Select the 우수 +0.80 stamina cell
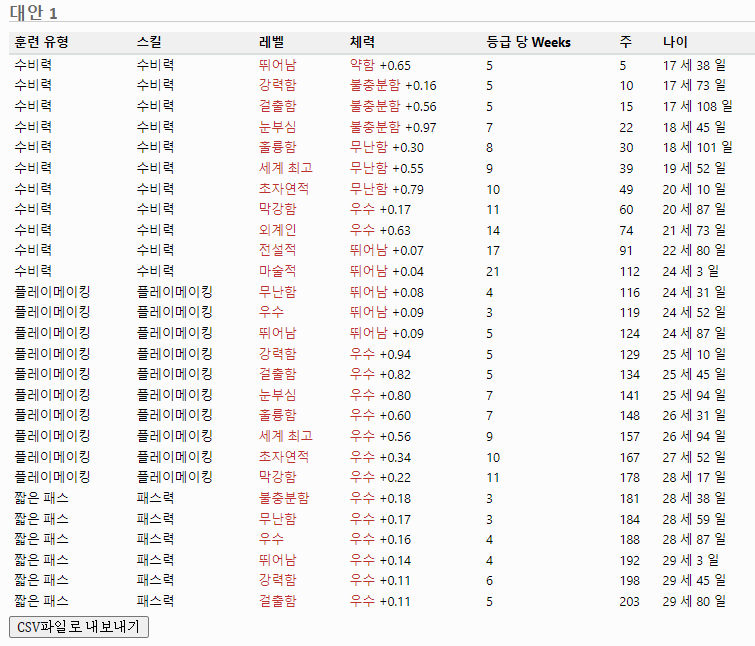This screenshot has height=646, width=755. [380, 395]
